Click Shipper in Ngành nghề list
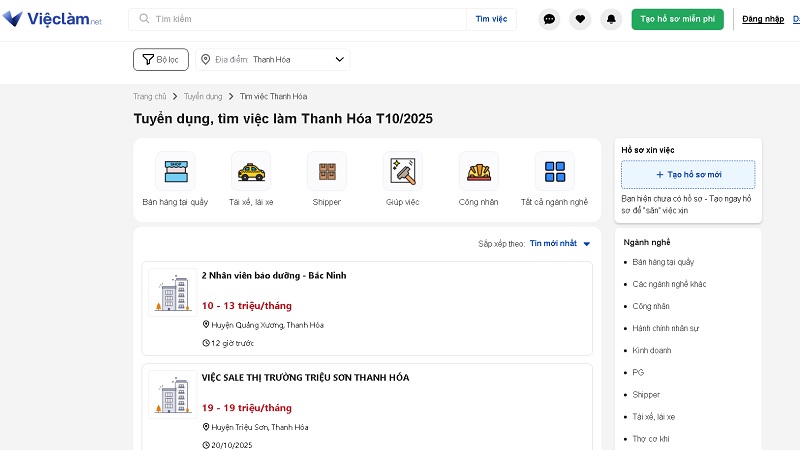800x450 pixels. pyautogui.click(x=646, y=394)
